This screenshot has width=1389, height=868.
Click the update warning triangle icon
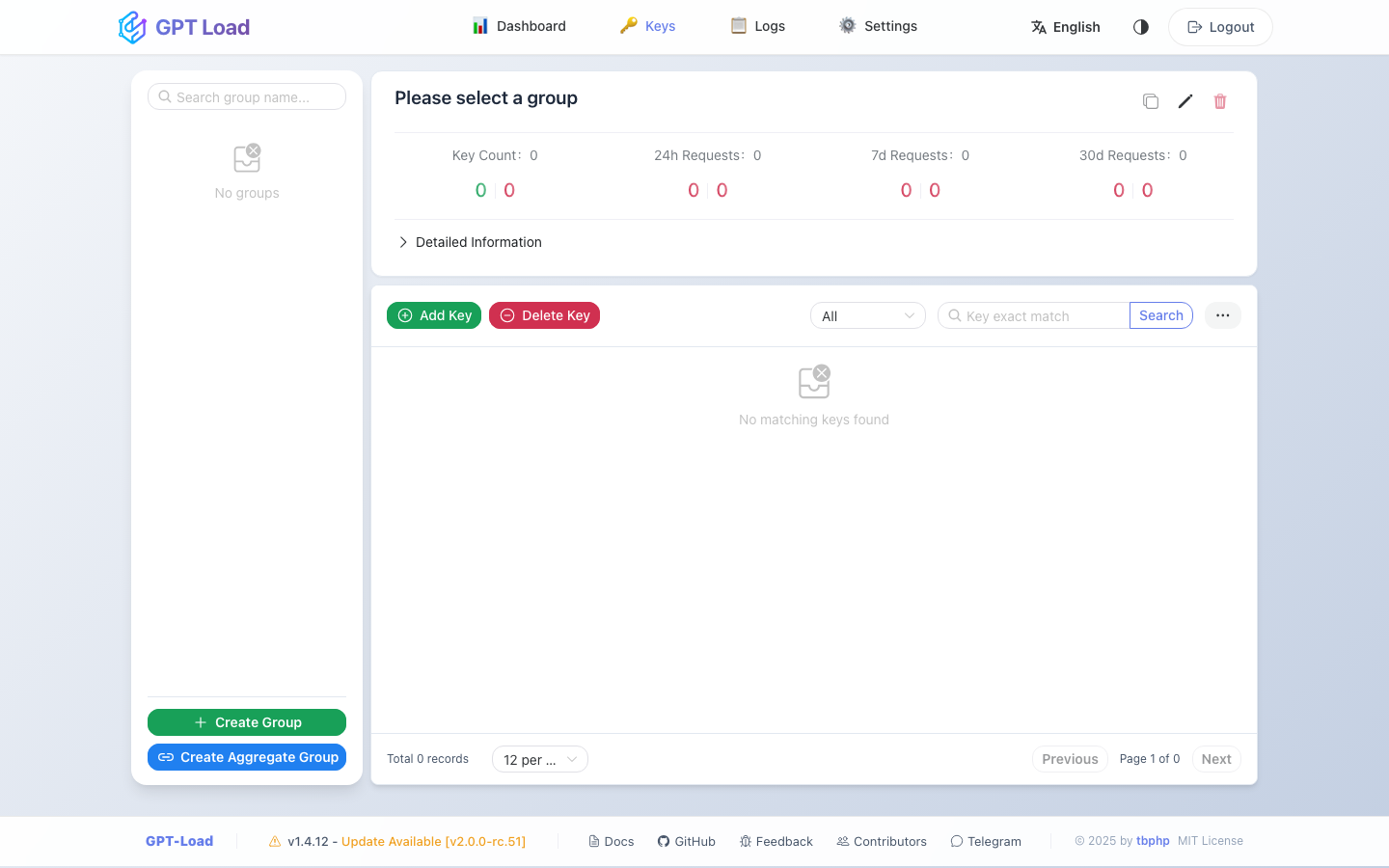pyautogui.click(x=275, y=841)
